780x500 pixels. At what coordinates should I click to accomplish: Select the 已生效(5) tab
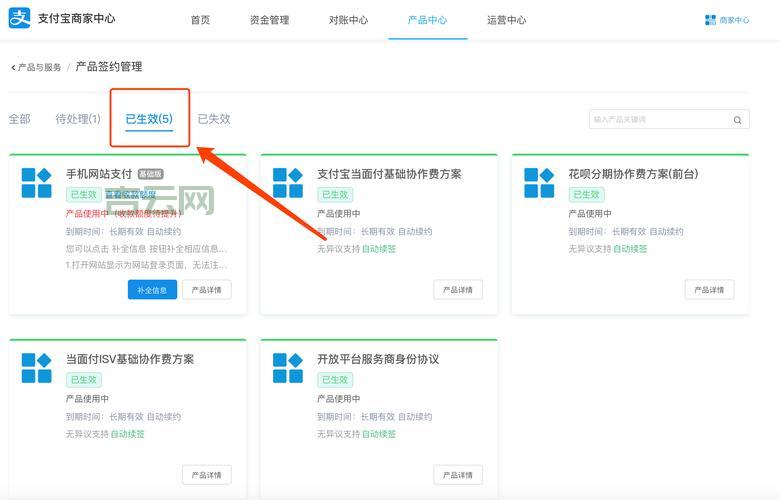pyautogui.click(x=149, y=119)
